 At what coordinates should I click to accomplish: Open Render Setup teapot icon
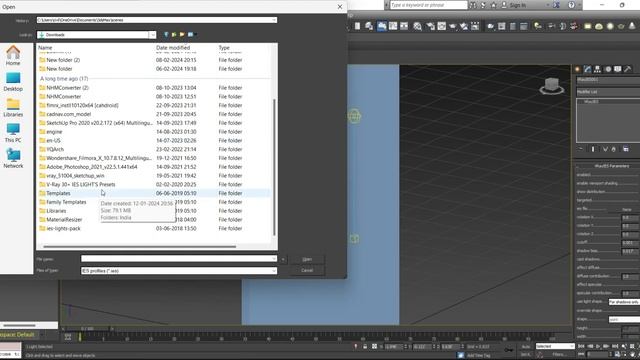pos(453,26)
